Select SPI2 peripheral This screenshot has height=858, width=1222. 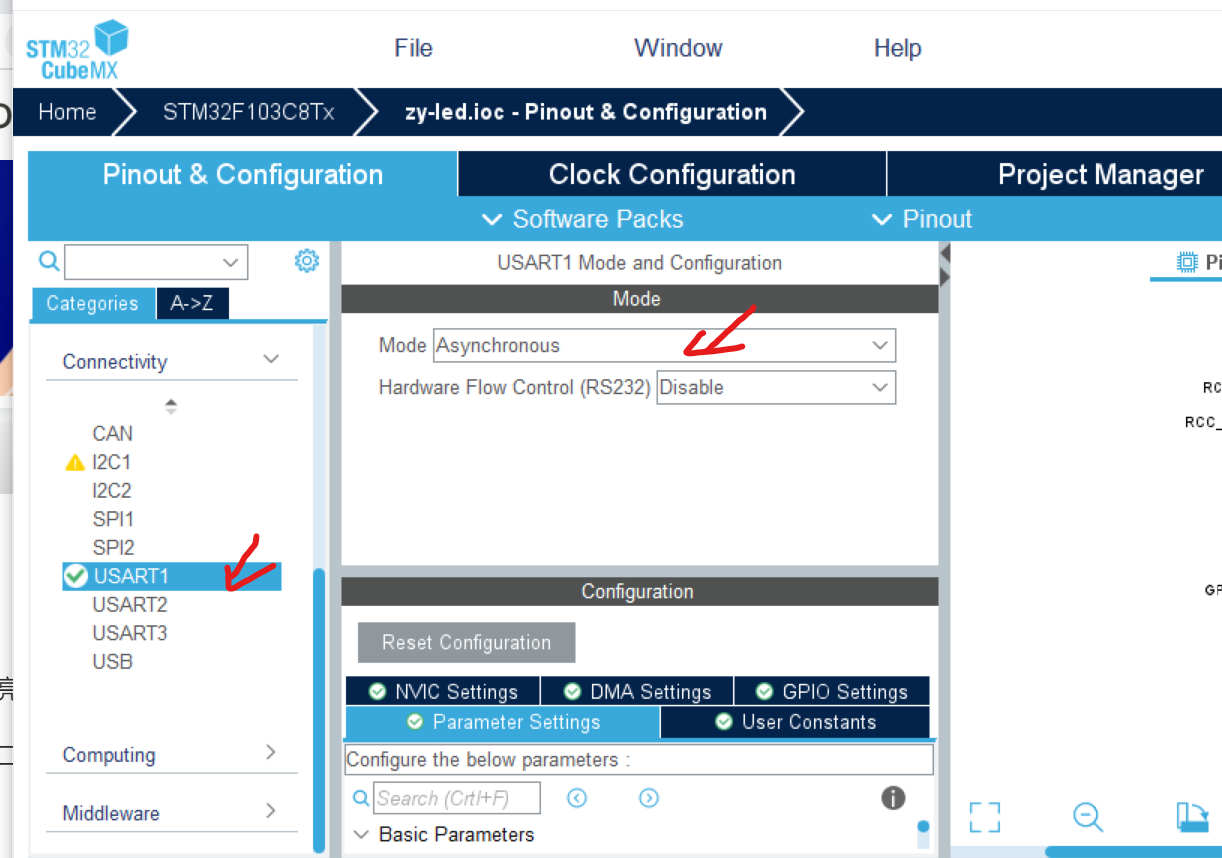(x=113, y=547)
